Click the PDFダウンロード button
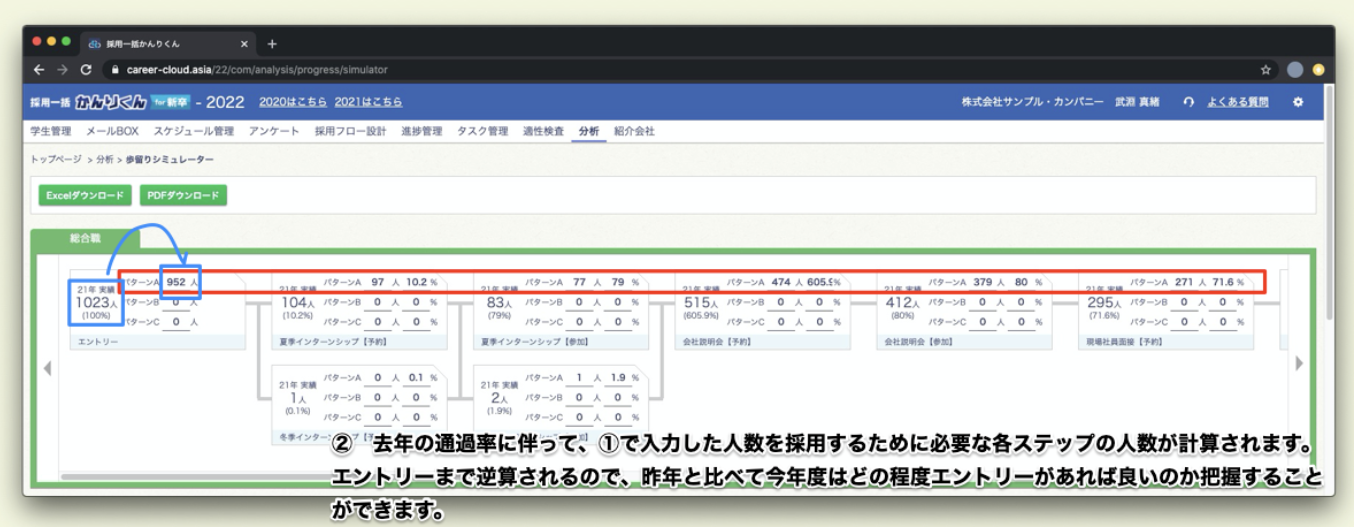 click(183, 195)
